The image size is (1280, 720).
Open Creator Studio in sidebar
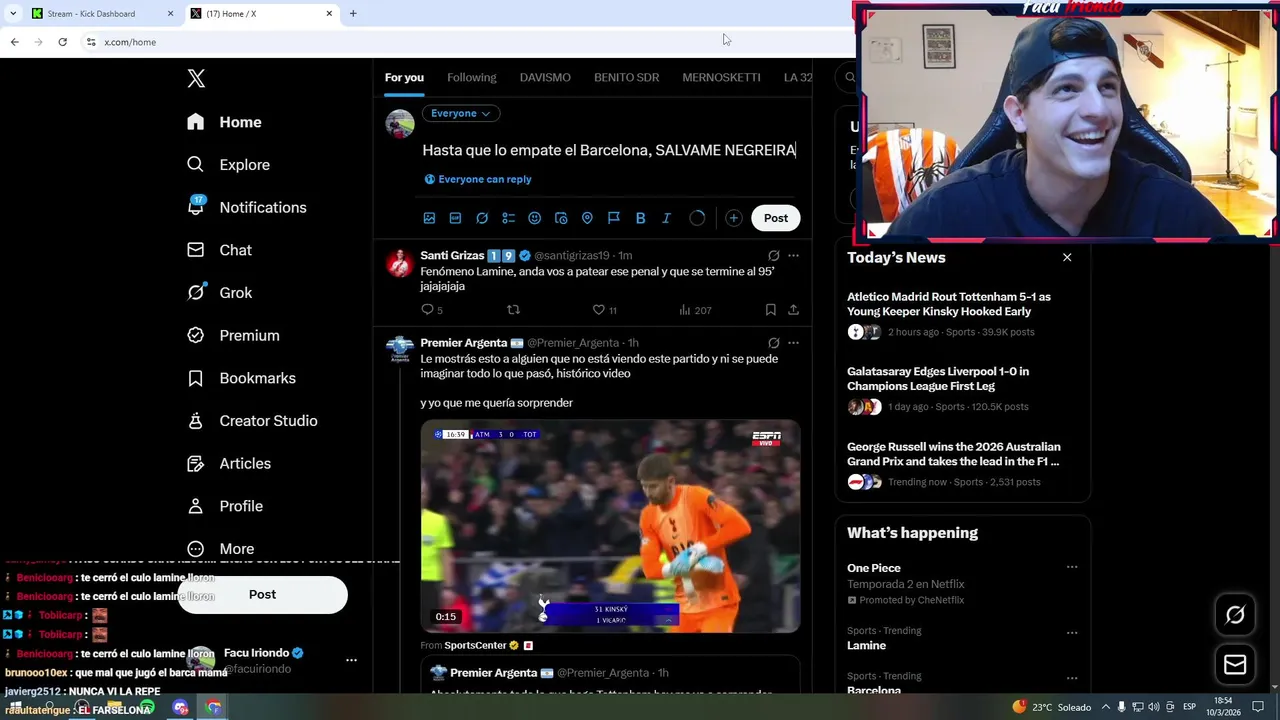[x=252, y=421]
